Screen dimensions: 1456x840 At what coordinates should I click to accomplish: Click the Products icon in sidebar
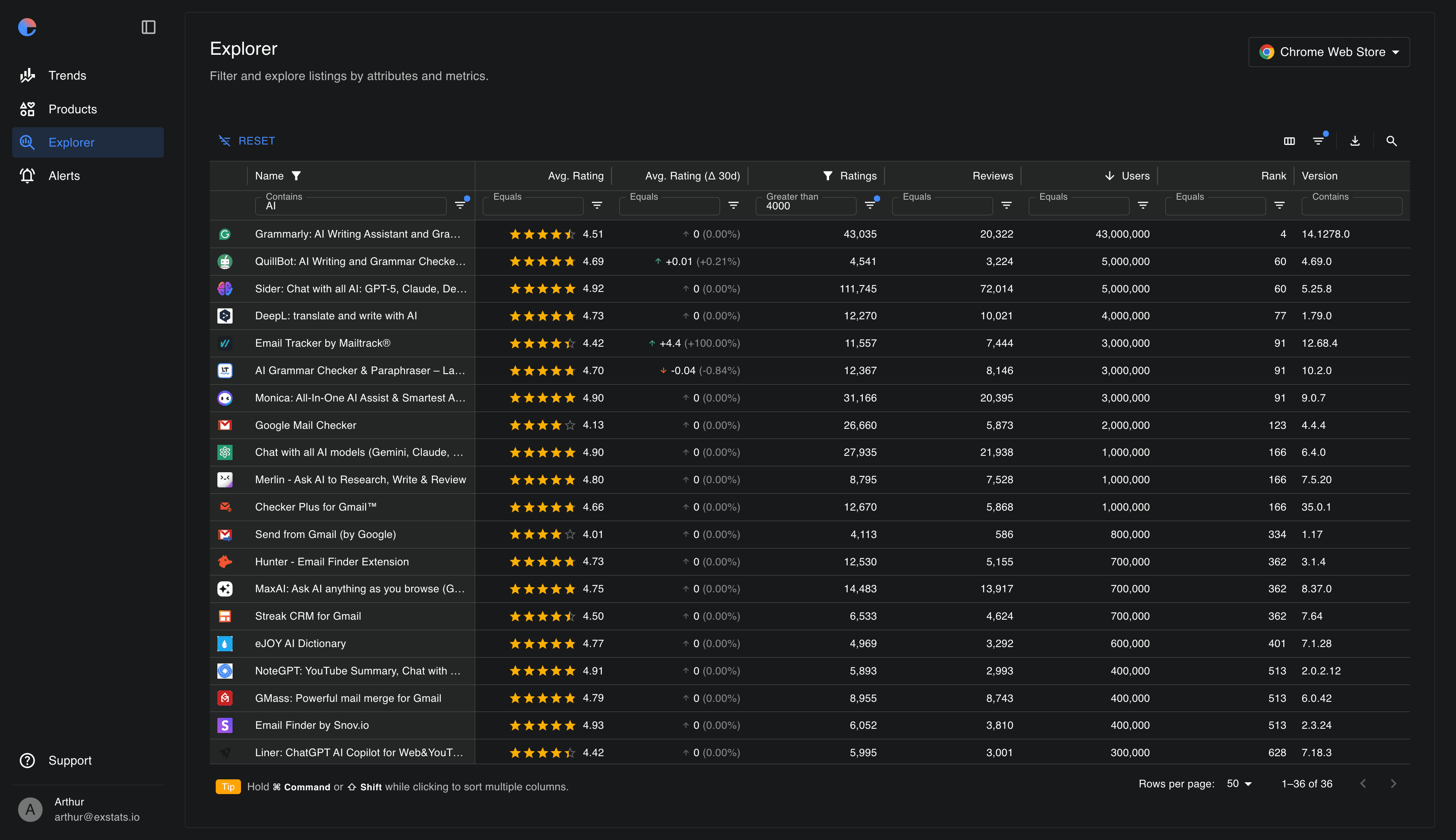pos(28,108)
